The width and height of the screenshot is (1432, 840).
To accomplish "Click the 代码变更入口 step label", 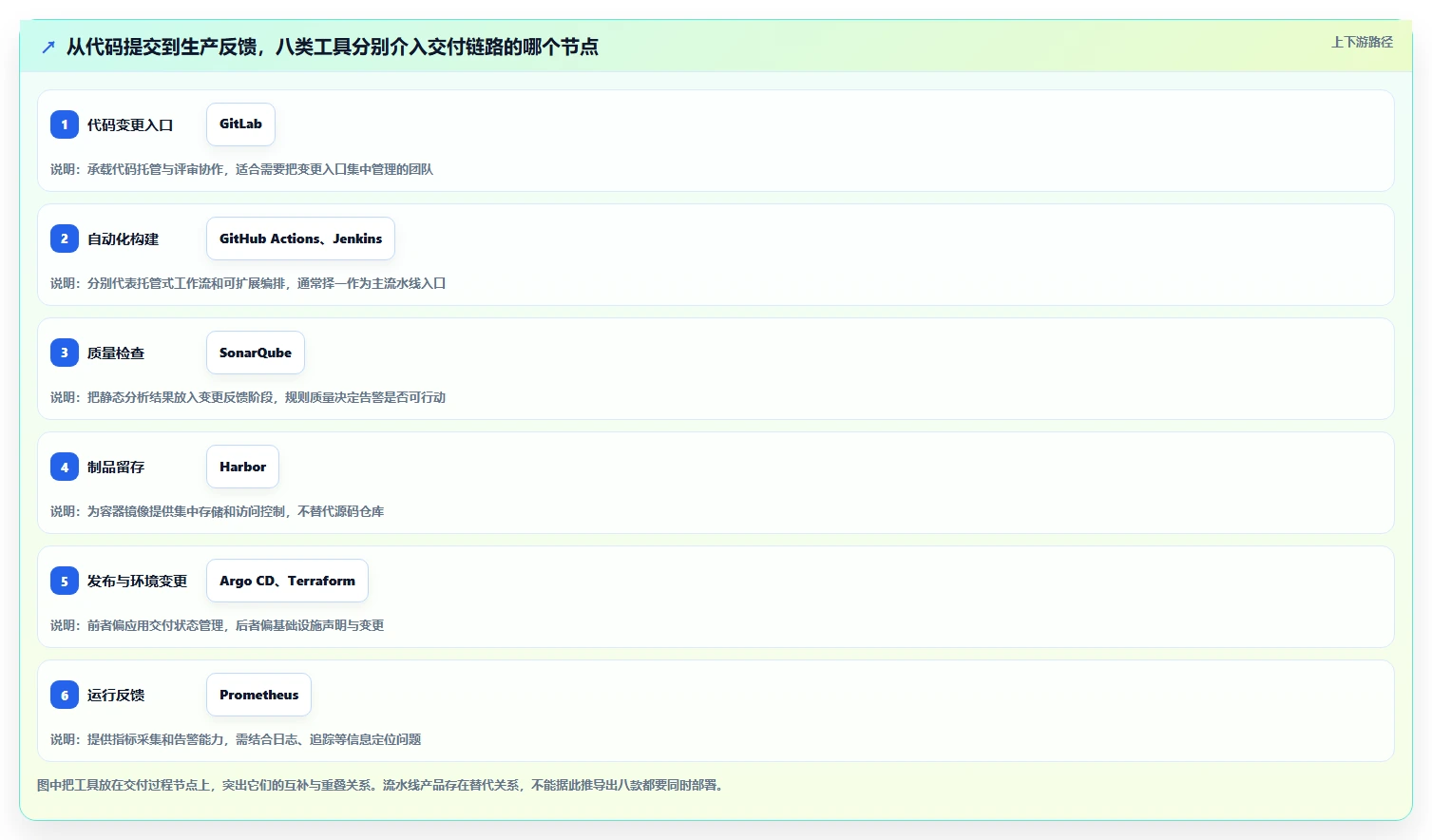I will coord(130,124).
